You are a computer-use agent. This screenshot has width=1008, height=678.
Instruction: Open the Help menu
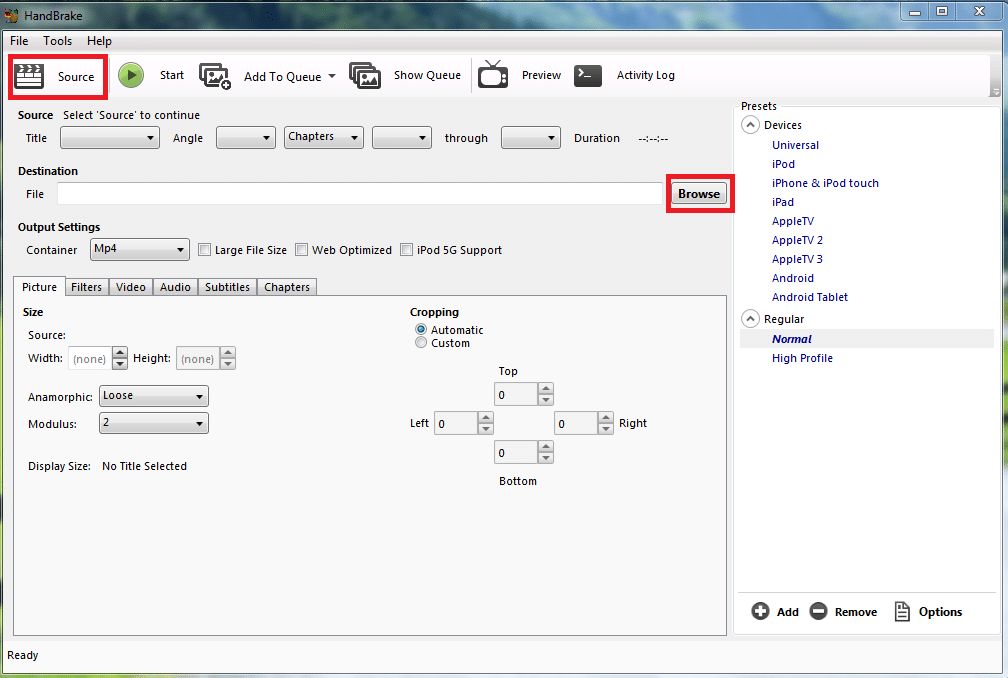(100, 40)
